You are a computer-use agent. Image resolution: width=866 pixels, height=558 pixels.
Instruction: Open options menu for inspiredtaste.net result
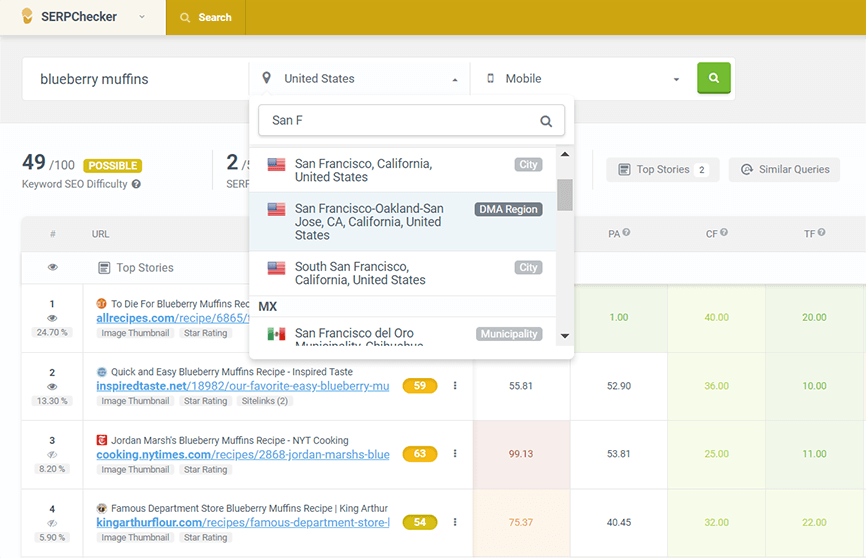click(455, 385)
